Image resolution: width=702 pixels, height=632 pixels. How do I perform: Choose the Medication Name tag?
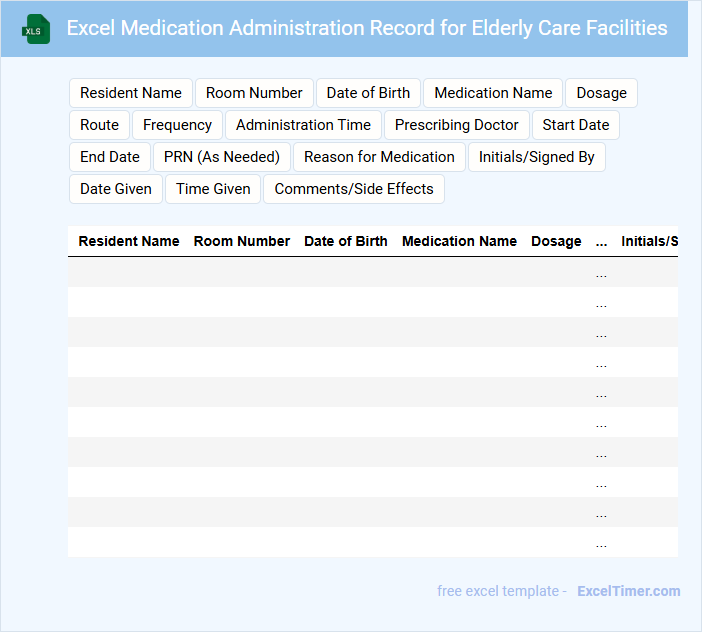(x=493, y=93)
